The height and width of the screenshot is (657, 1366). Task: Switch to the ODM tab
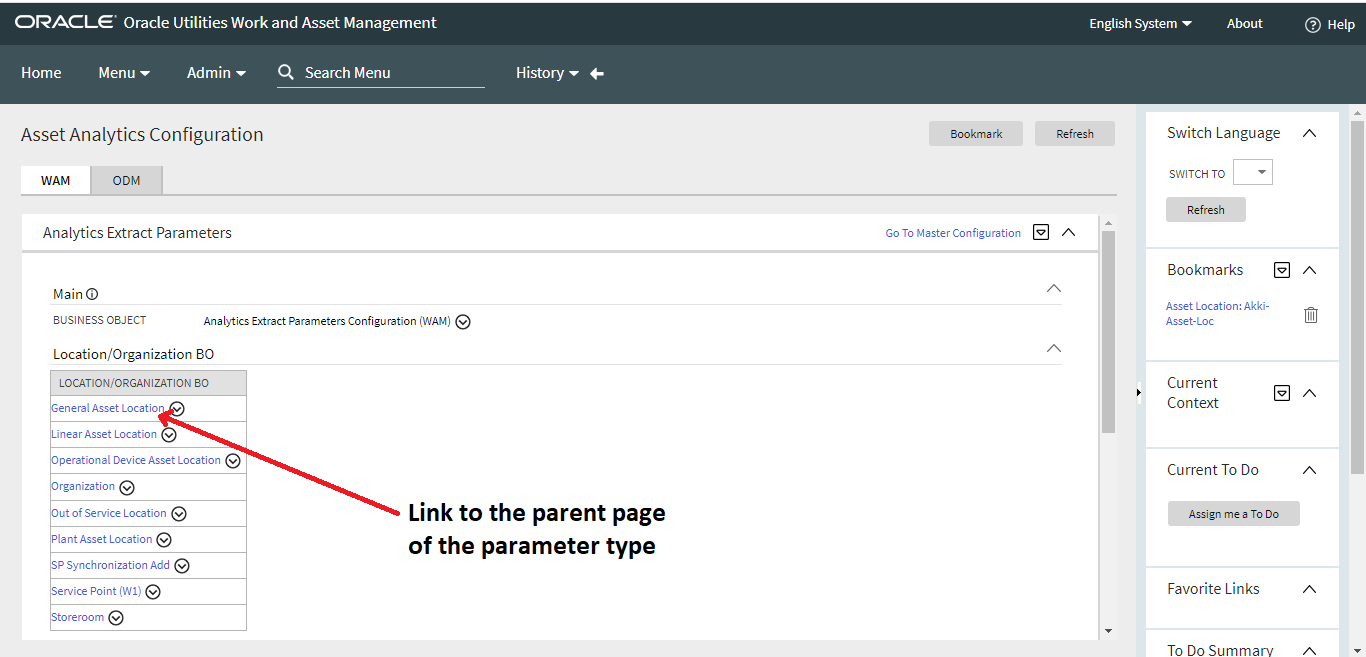coord(126,180)
